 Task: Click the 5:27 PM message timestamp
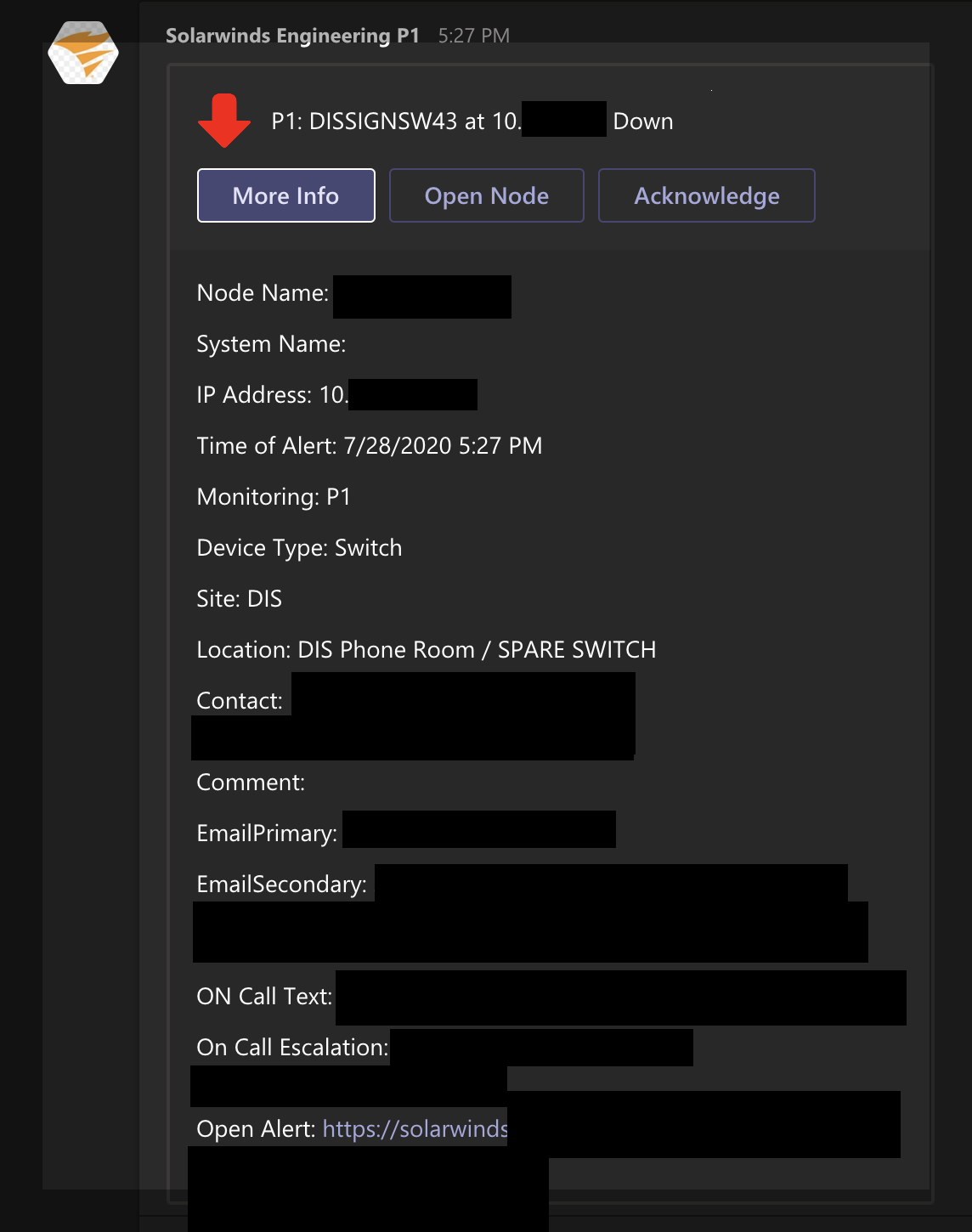(473, 36)
